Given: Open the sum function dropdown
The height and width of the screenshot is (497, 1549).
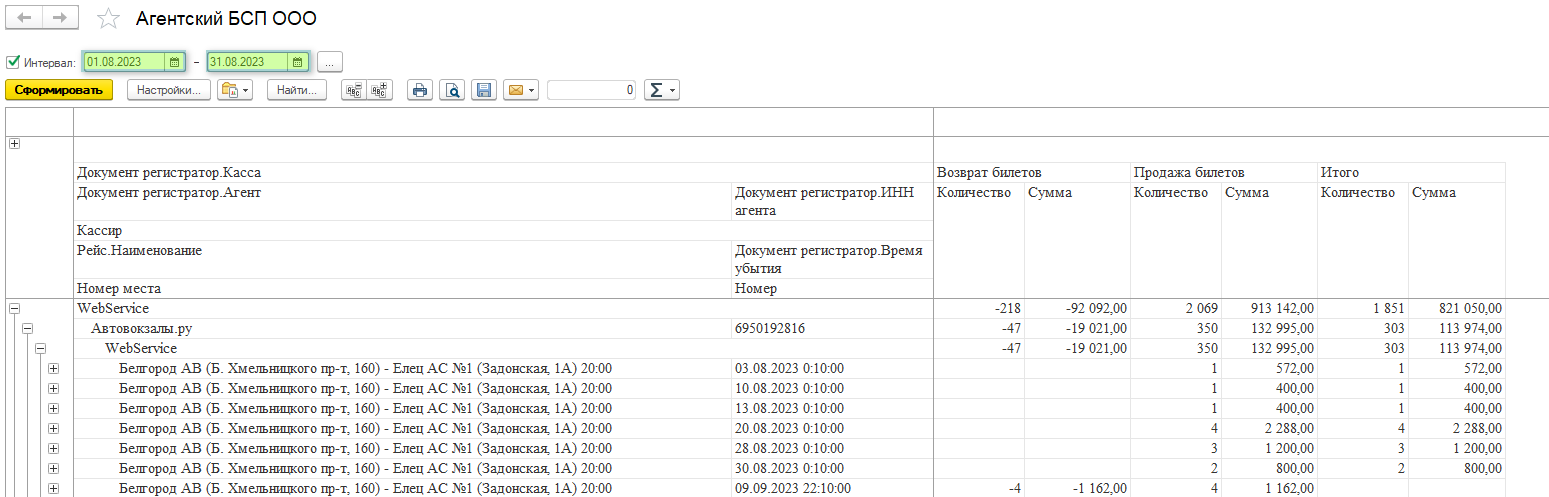Looking at the screenshot, I should [661, 90].
